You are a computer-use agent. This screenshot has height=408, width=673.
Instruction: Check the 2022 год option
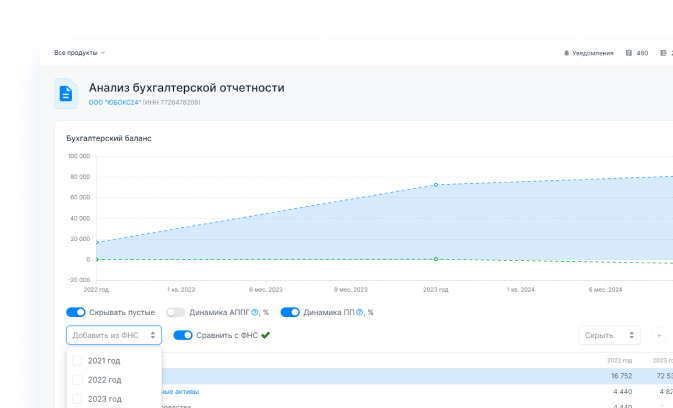tap(77, 380)
